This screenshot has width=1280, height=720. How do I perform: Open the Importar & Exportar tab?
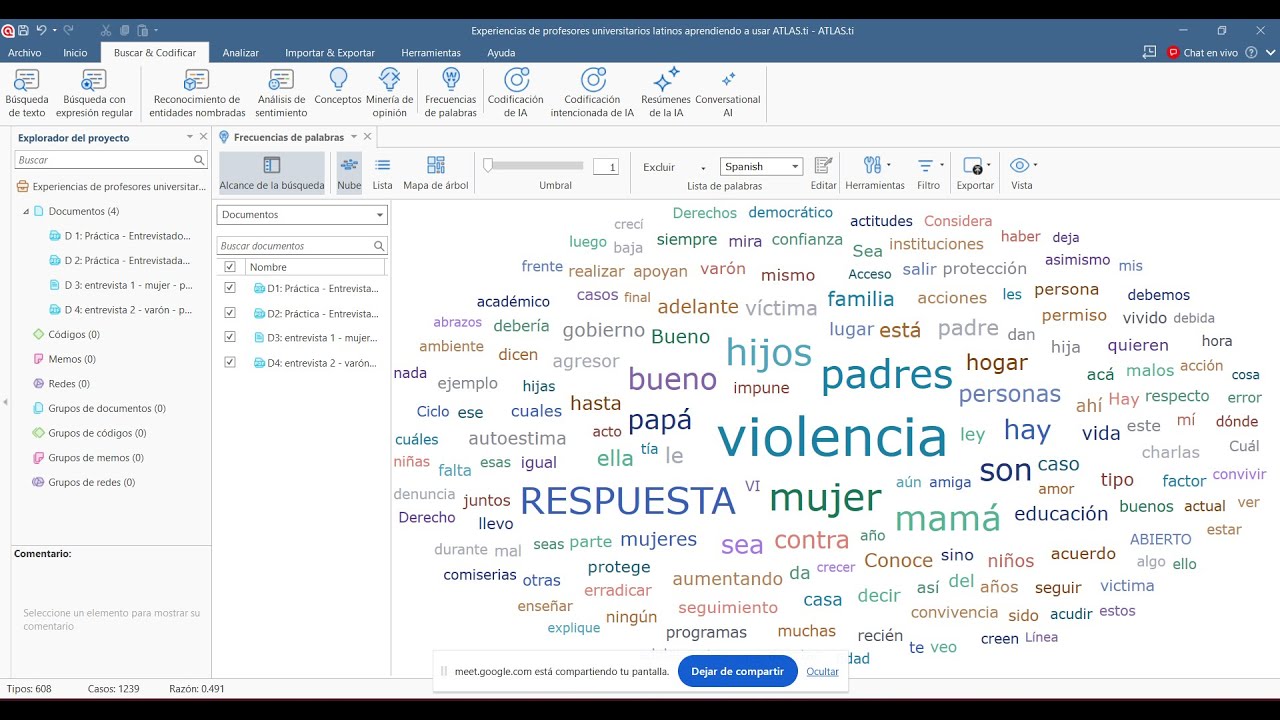point(330,53)
